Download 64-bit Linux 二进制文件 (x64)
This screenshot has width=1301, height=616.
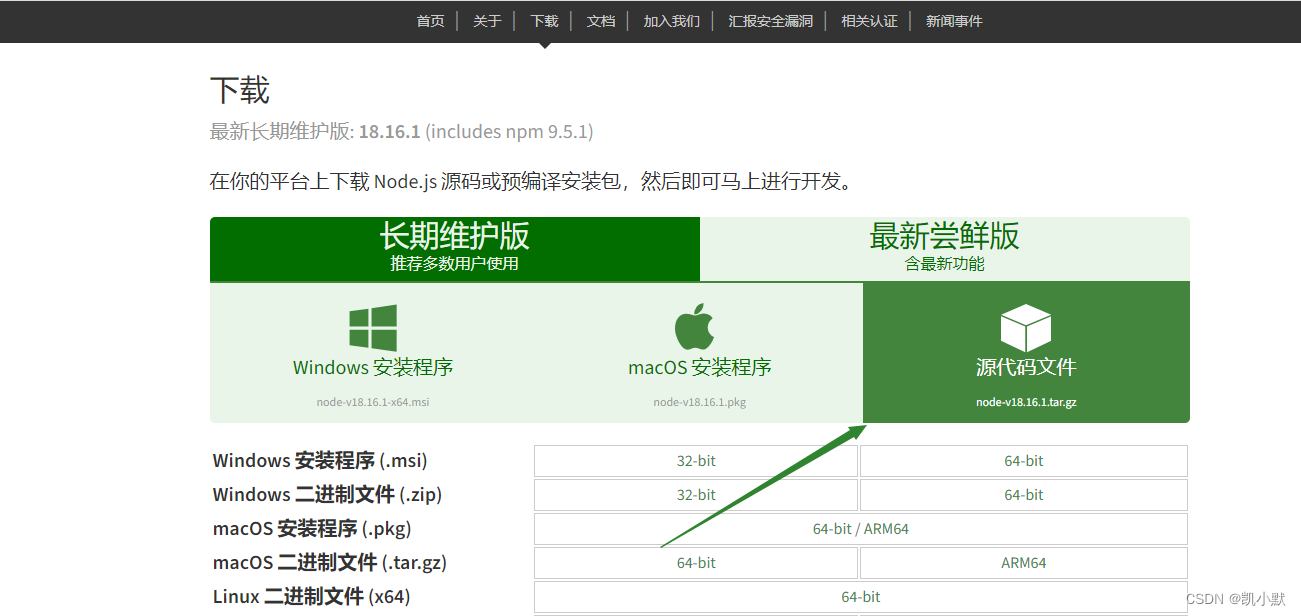[861, 597]
